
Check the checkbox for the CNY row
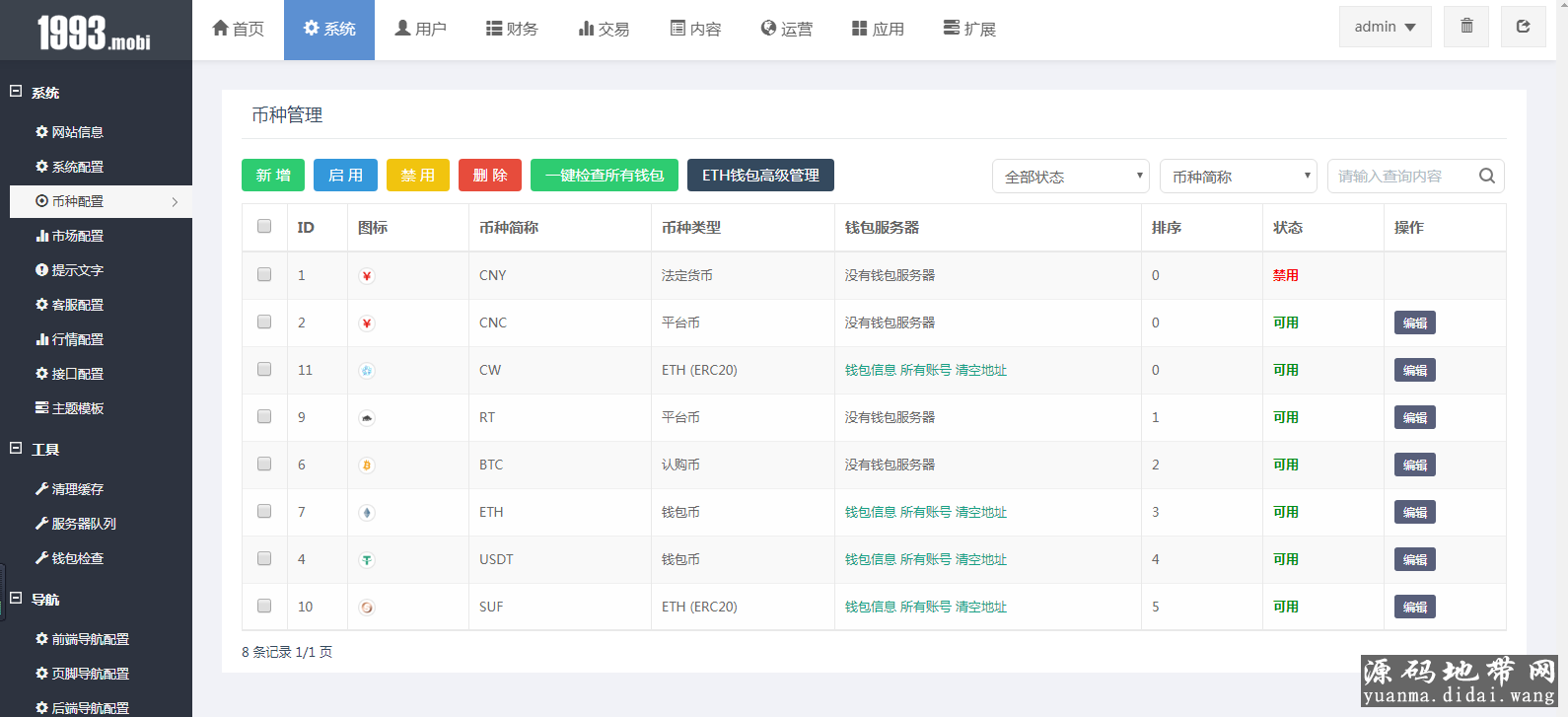tap(264, 275)
